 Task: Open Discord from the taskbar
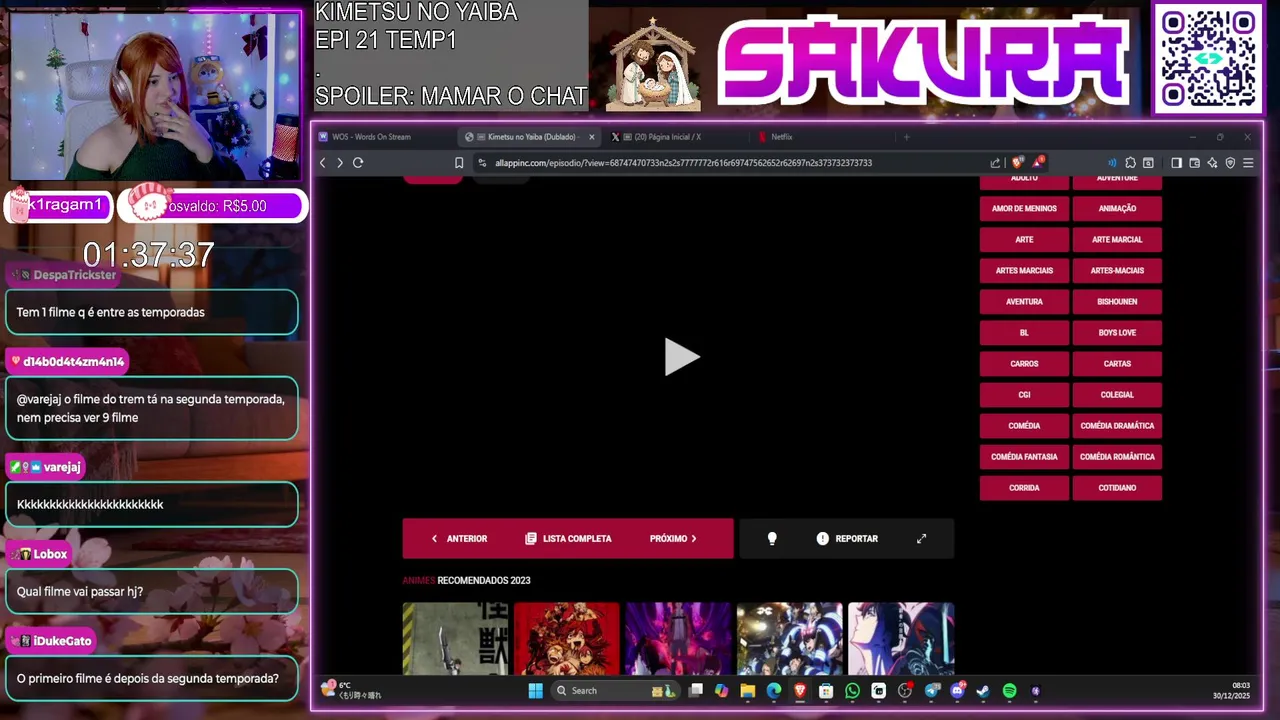point(958,691)
